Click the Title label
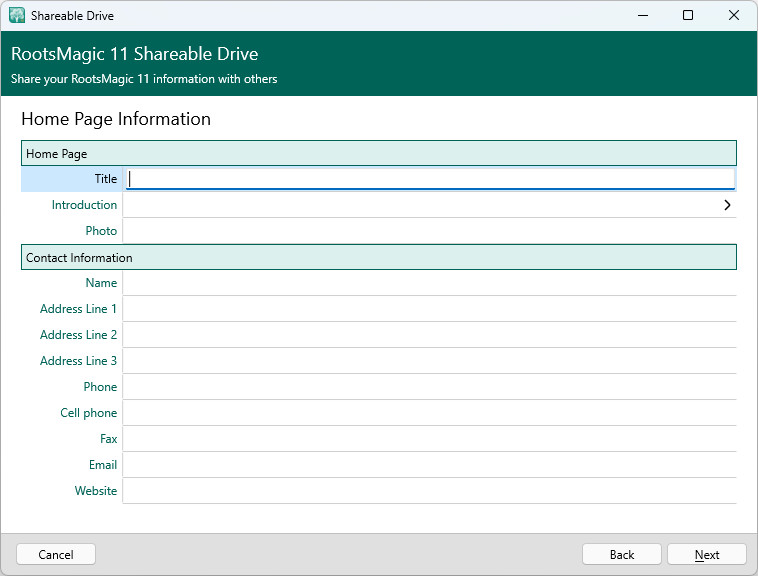 [x=106, y=179]
